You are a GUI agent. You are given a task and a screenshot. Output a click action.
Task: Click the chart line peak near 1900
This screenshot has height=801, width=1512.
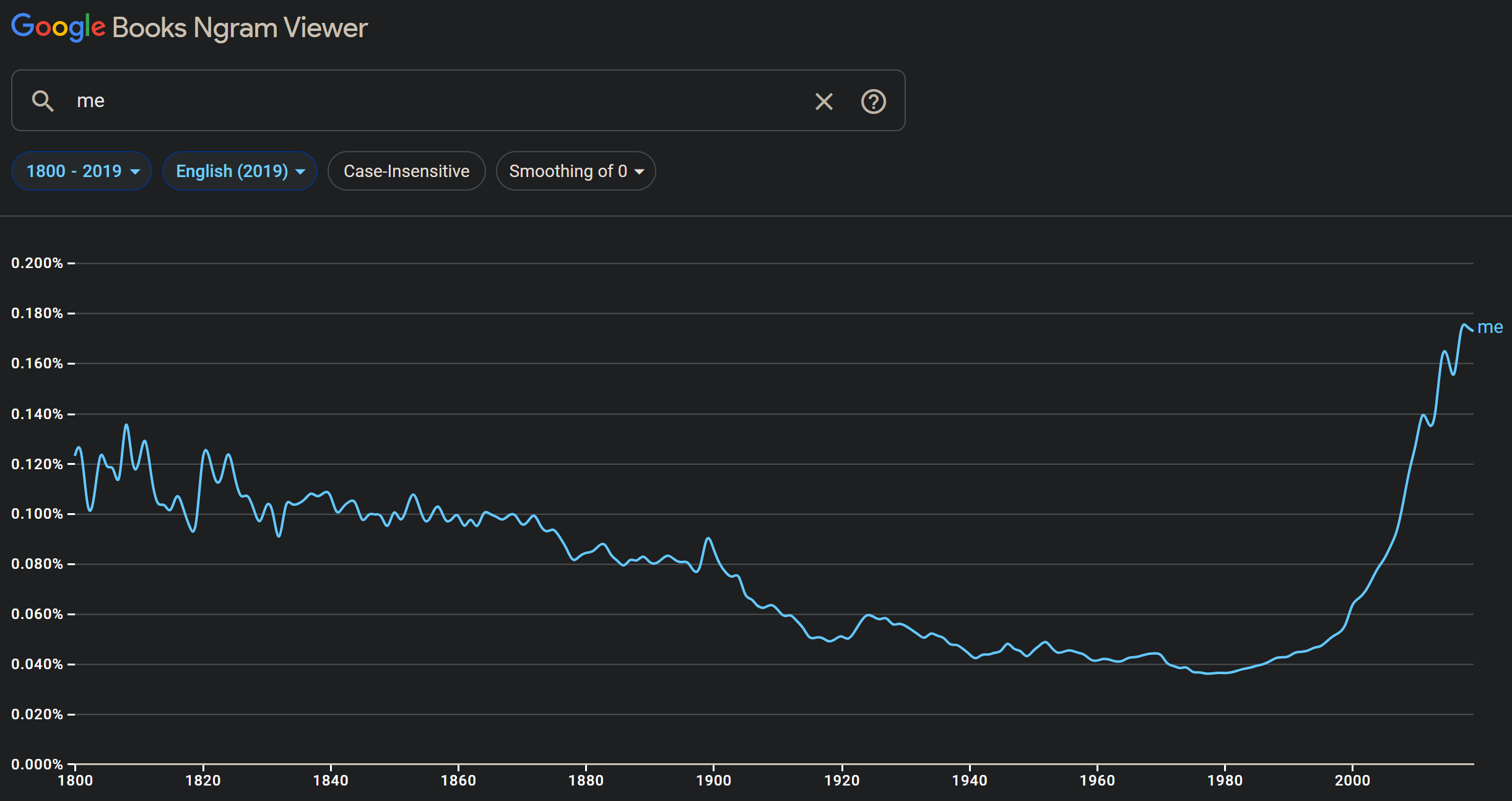click(x=708, y=539)
